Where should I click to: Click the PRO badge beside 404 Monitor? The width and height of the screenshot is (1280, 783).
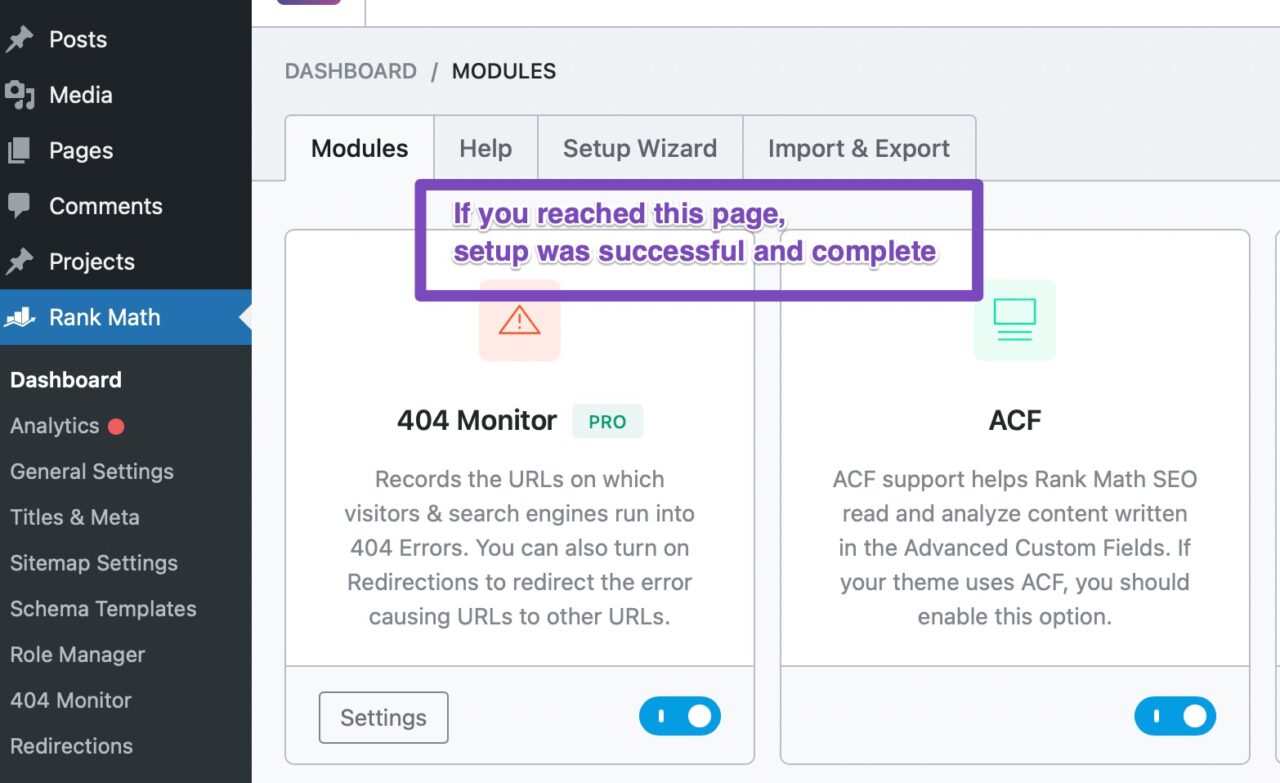click(x=607, y=421)
